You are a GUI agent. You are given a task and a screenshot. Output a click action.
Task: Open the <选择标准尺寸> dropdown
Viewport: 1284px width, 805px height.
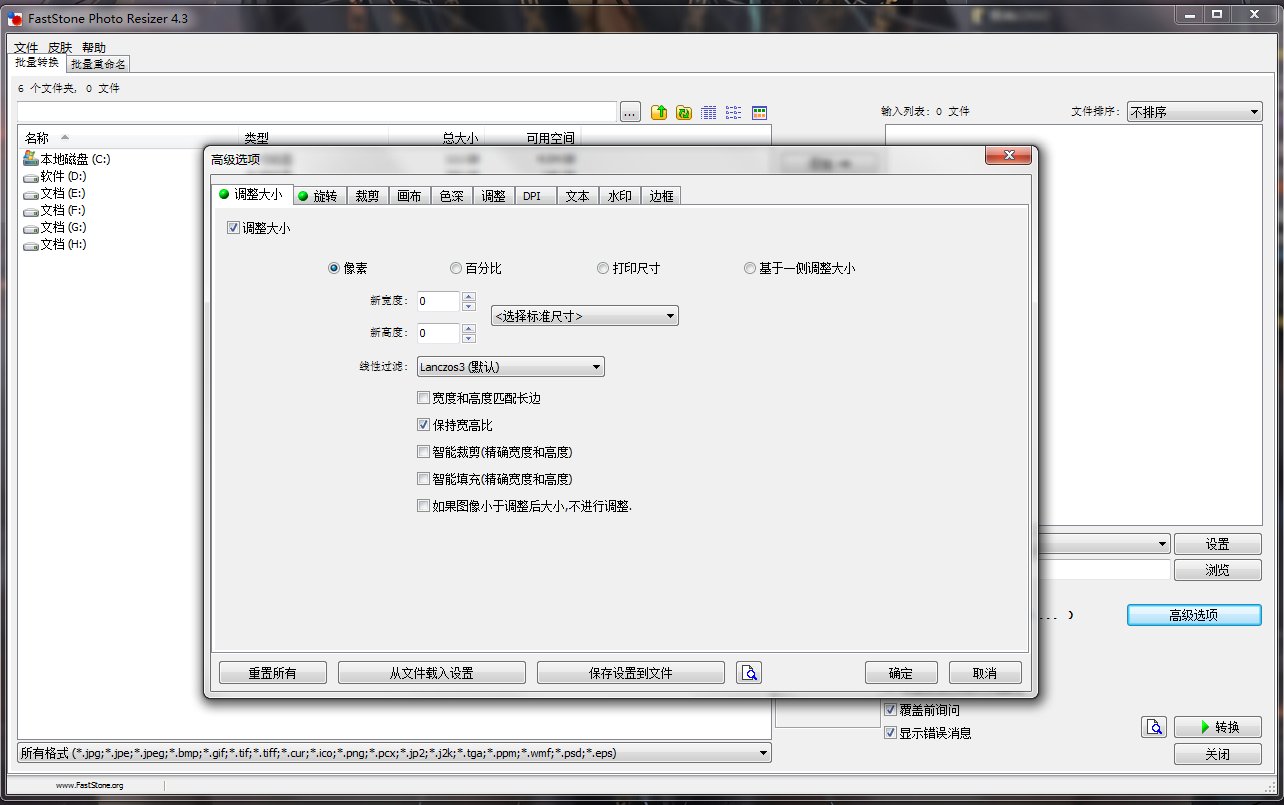point(585,316)
